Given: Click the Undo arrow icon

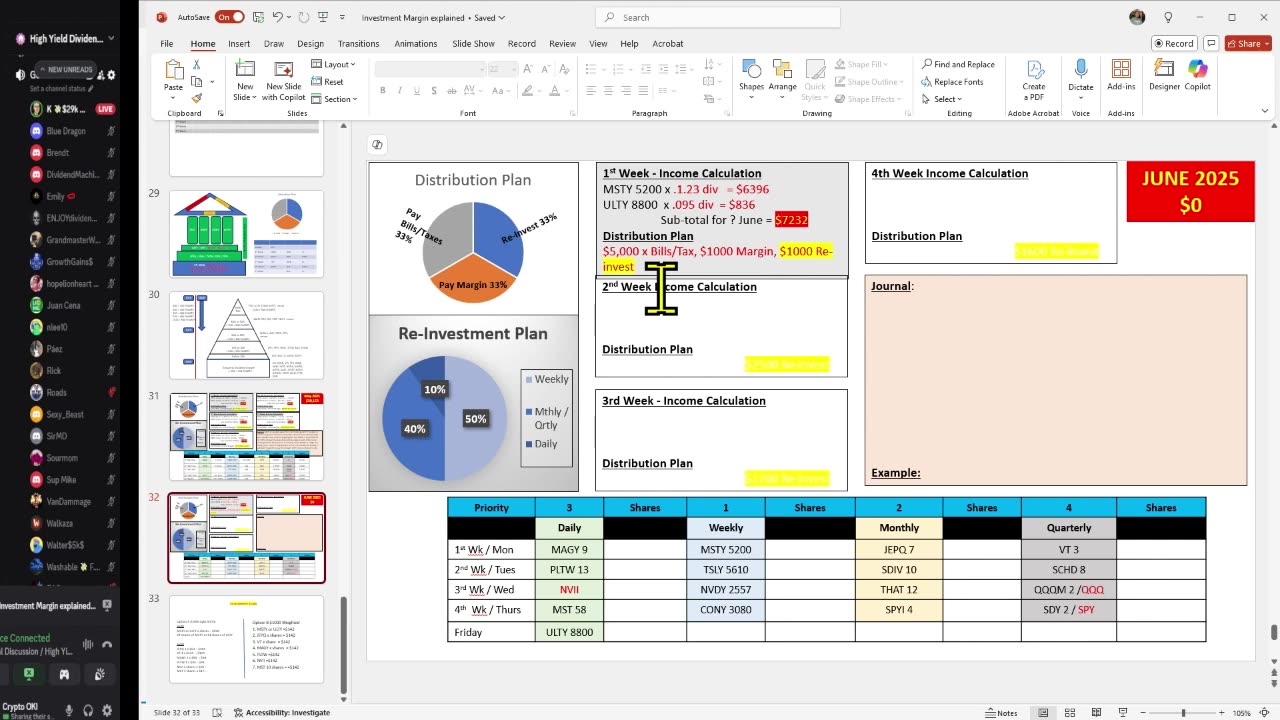Looking at the screenshot, I should click(279, 17).
